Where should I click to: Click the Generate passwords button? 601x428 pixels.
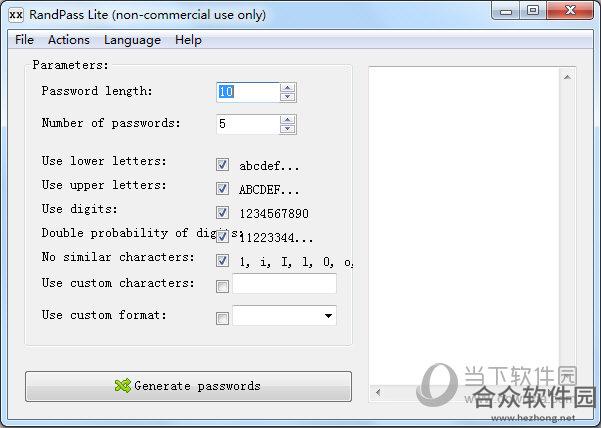[188, 386]
